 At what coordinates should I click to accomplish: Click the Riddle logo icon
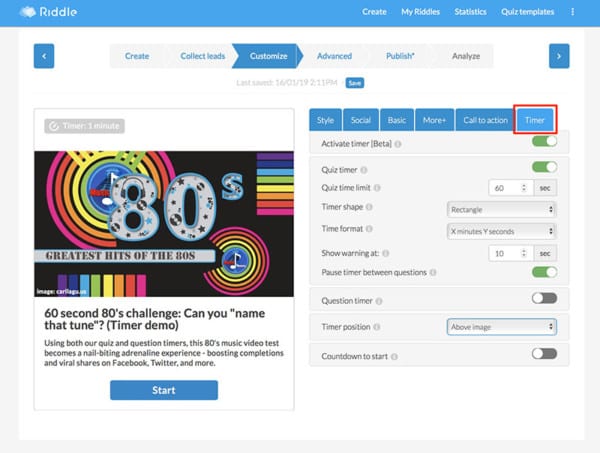tap(28, 12)
